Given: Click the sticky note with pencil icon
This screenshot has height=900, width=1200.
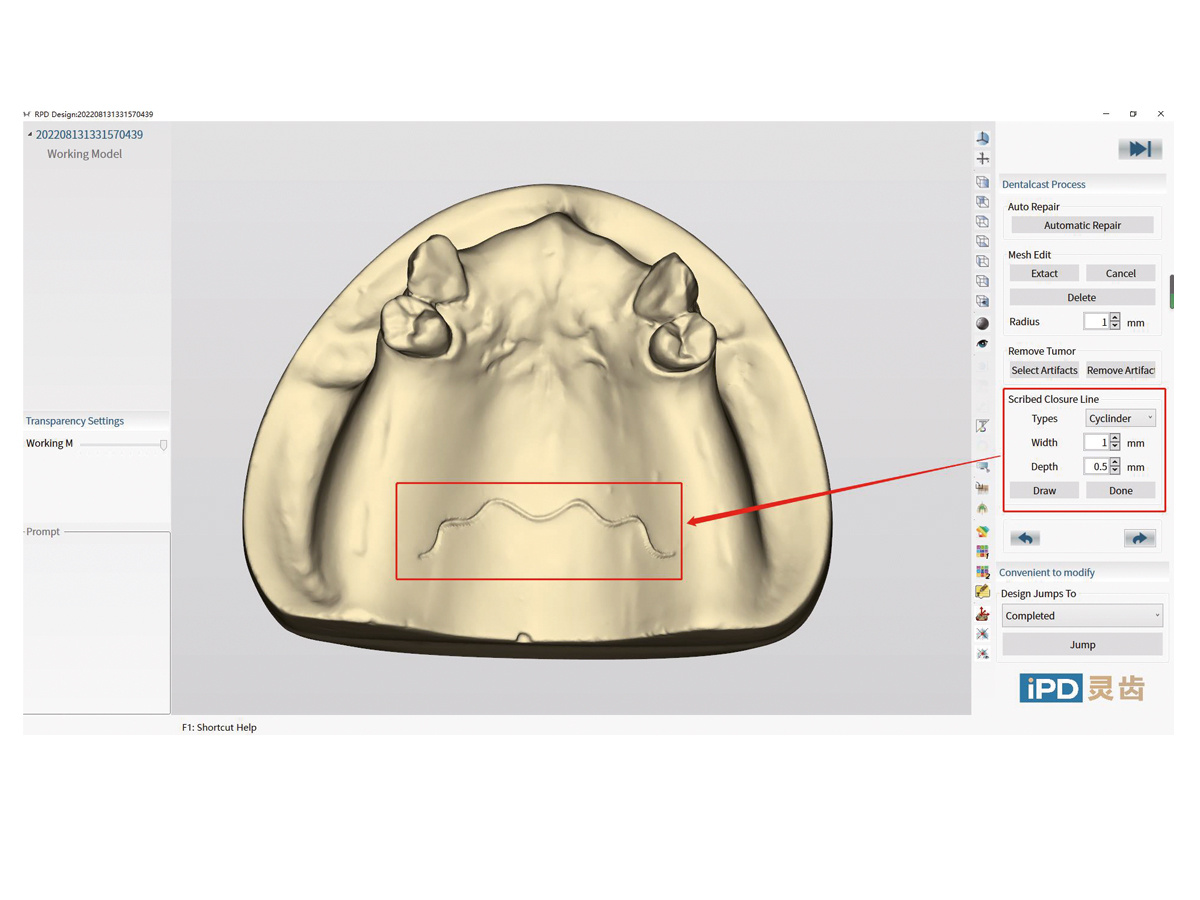Looking at the screenshot, I should pos(983,593).
